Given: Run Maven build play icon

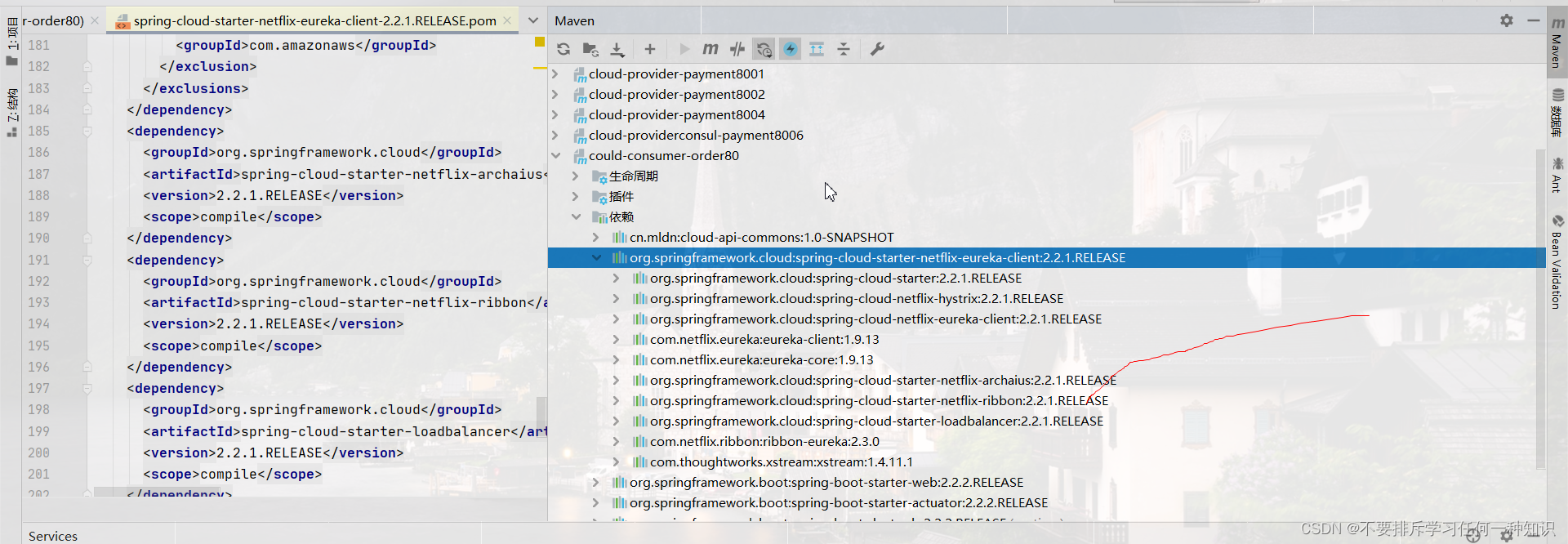Looking at the screenshot, I should [684, 49].
